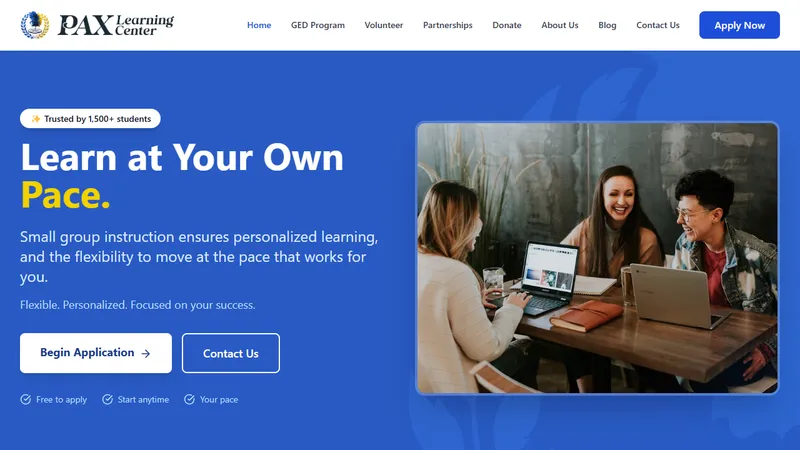Click the students at table photo
The width and height of the screenshot is (800, 450).
pos(597,258)
